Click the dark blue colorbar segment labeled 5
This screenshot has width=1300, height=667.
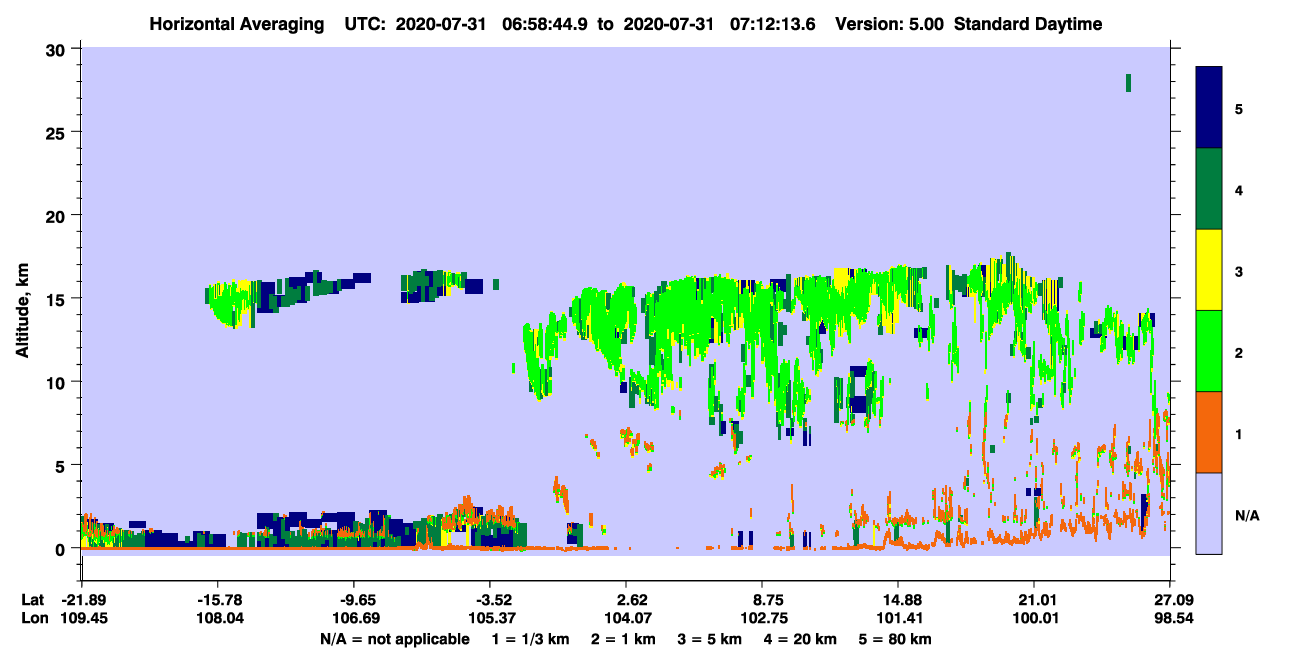(1209, 107)
